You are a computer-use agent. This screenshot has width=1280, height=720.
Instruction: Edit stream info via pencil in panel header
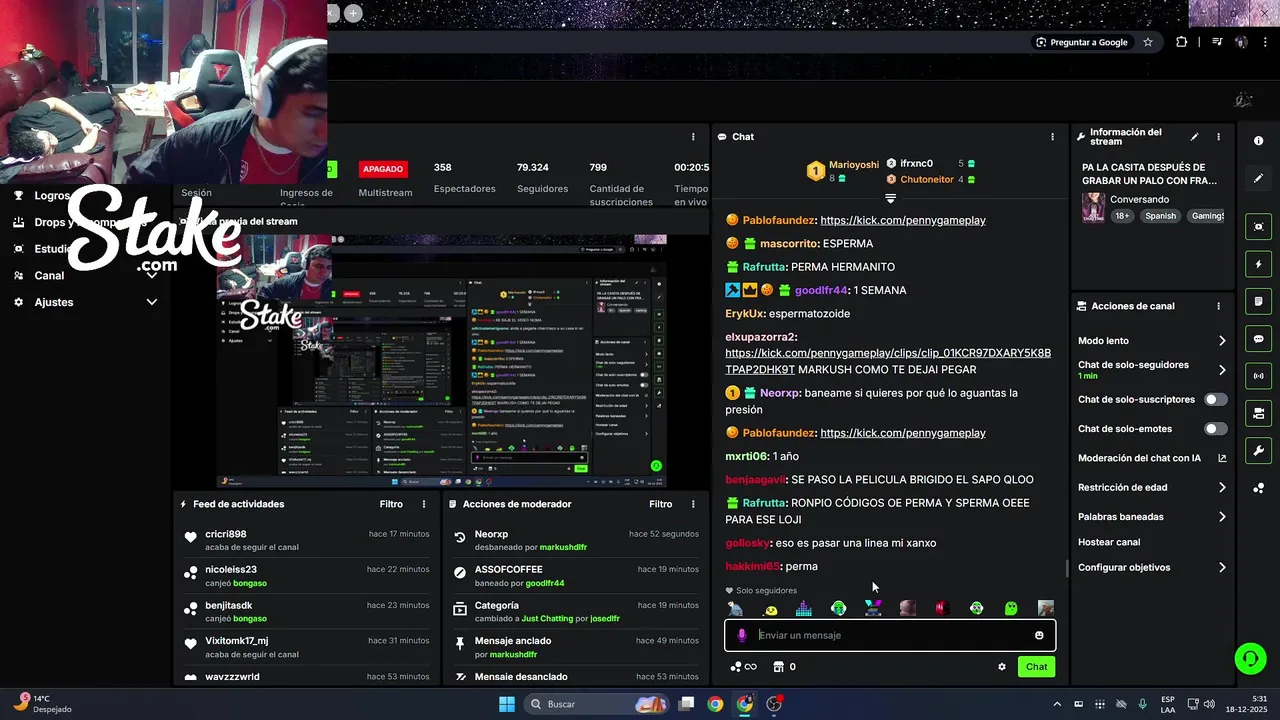click(1194, 137)
